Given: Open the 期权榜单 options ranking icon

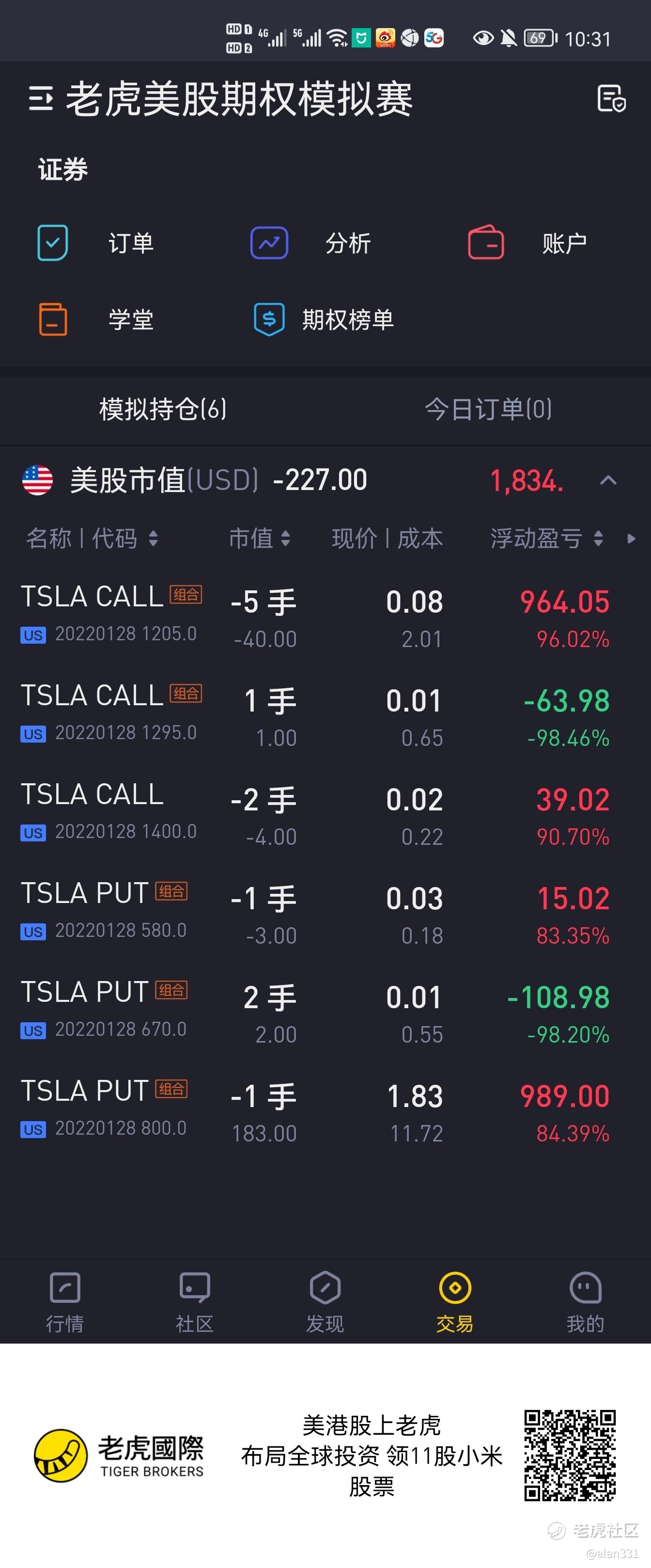Looking at the screenshot, I should pos(269,319).
